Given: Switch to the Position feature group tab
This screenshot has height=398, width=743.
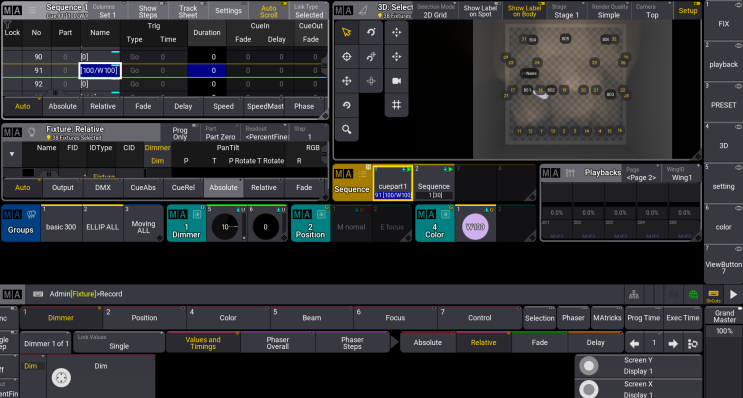Looking at the screenshot, I should click(144, 318).
